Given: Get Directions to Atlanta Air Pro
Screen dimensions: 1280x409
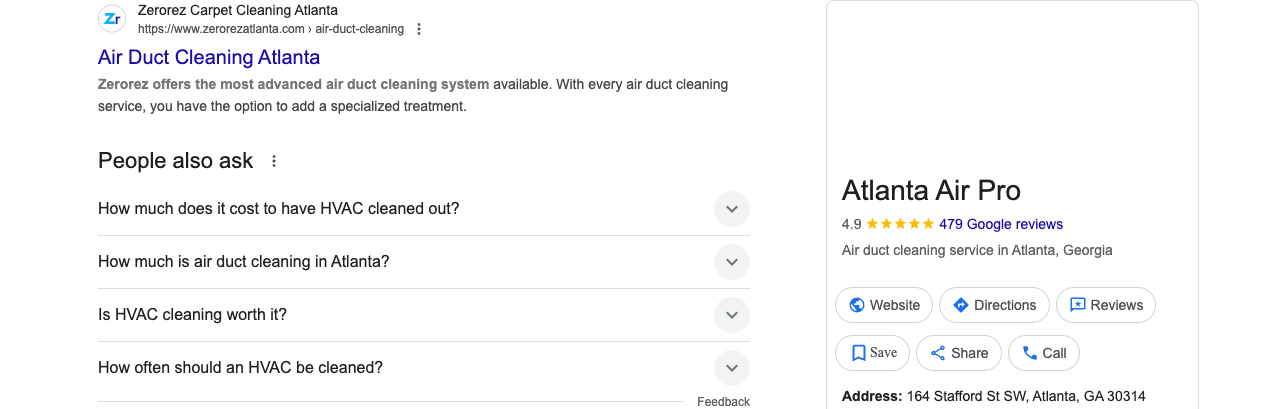Looking at the screenshot, I should coord(995,305).
